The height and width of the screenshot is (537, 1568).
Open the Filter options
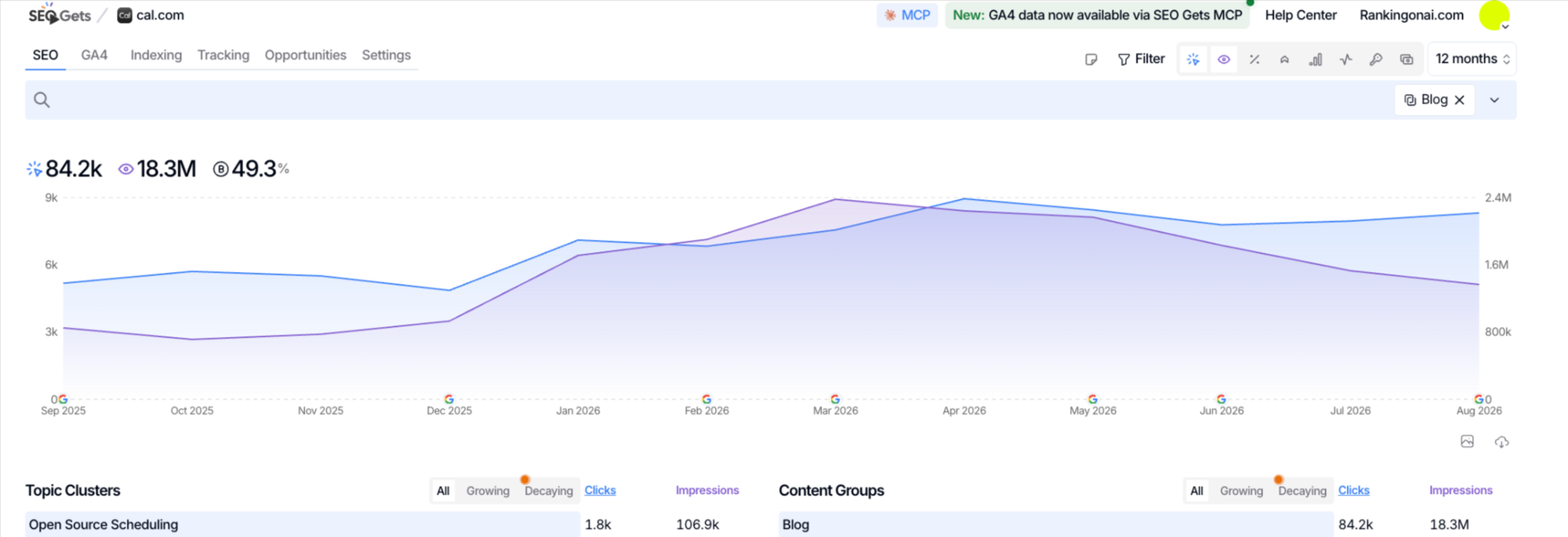pos(1142,59)
